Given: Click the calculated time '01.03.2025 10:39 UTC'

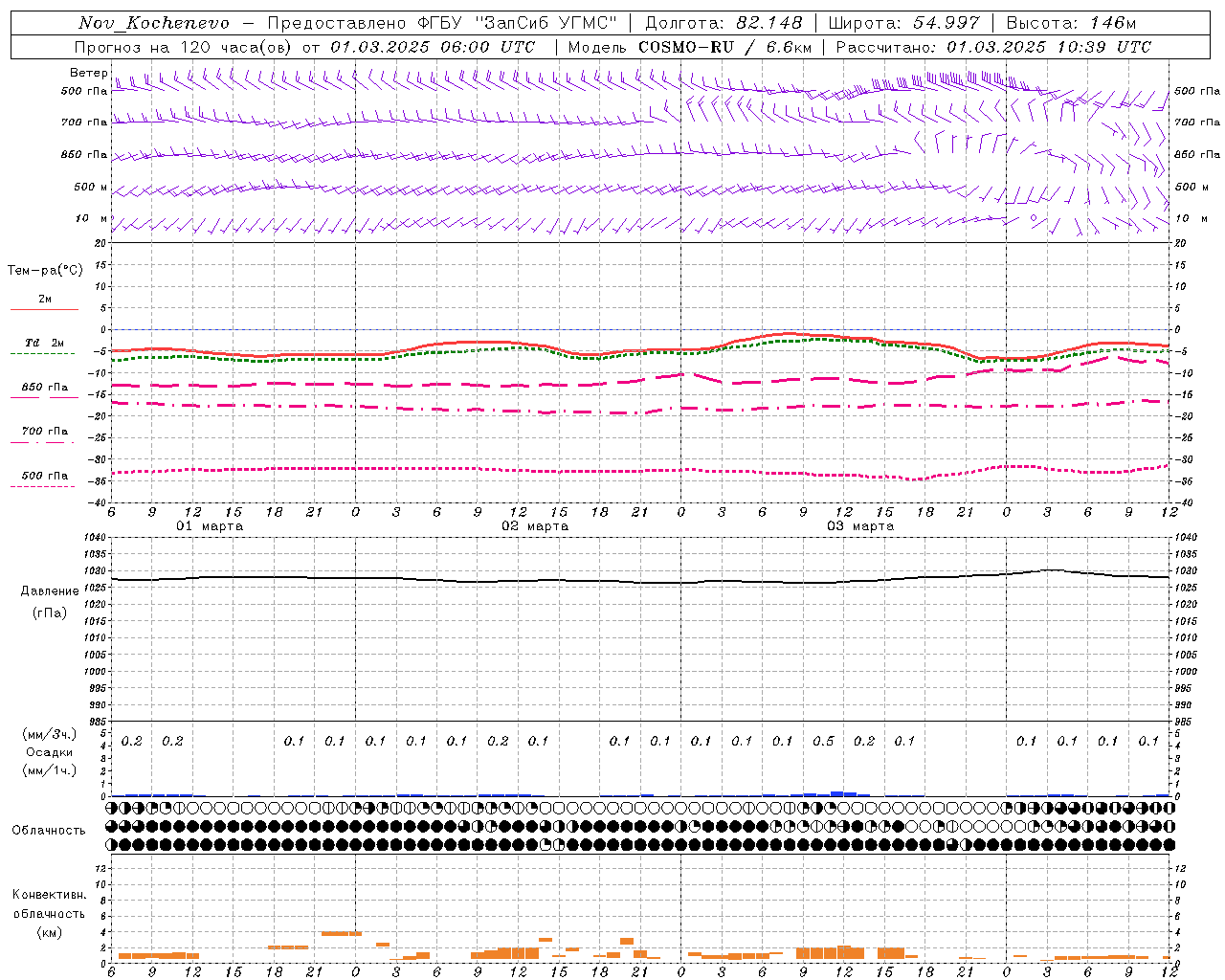Looking at the screenshot, I should click(x=1050, y=47).
